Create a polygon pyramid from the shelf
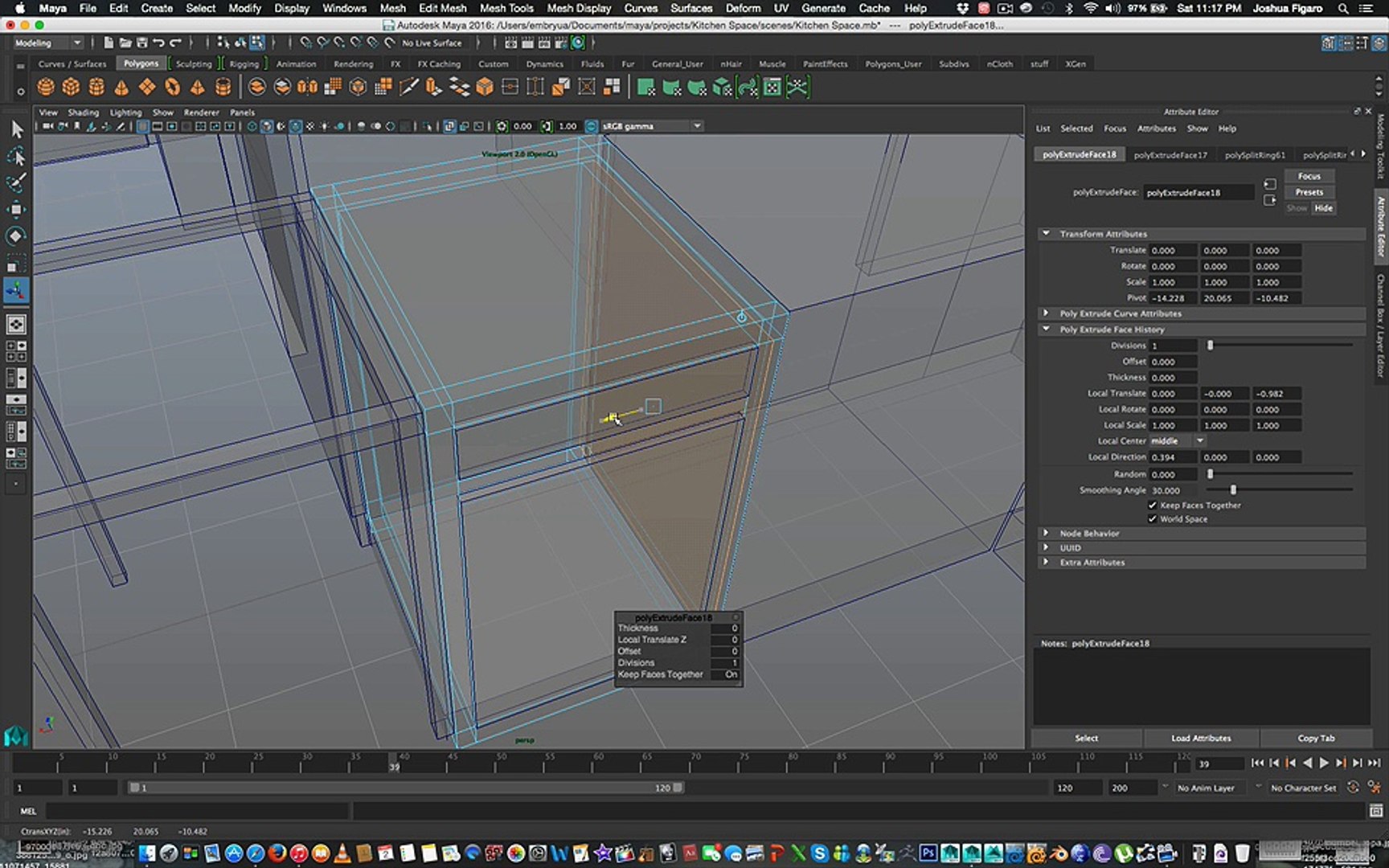The height and width of the screenshot is (868, 1389). [198, 87]
